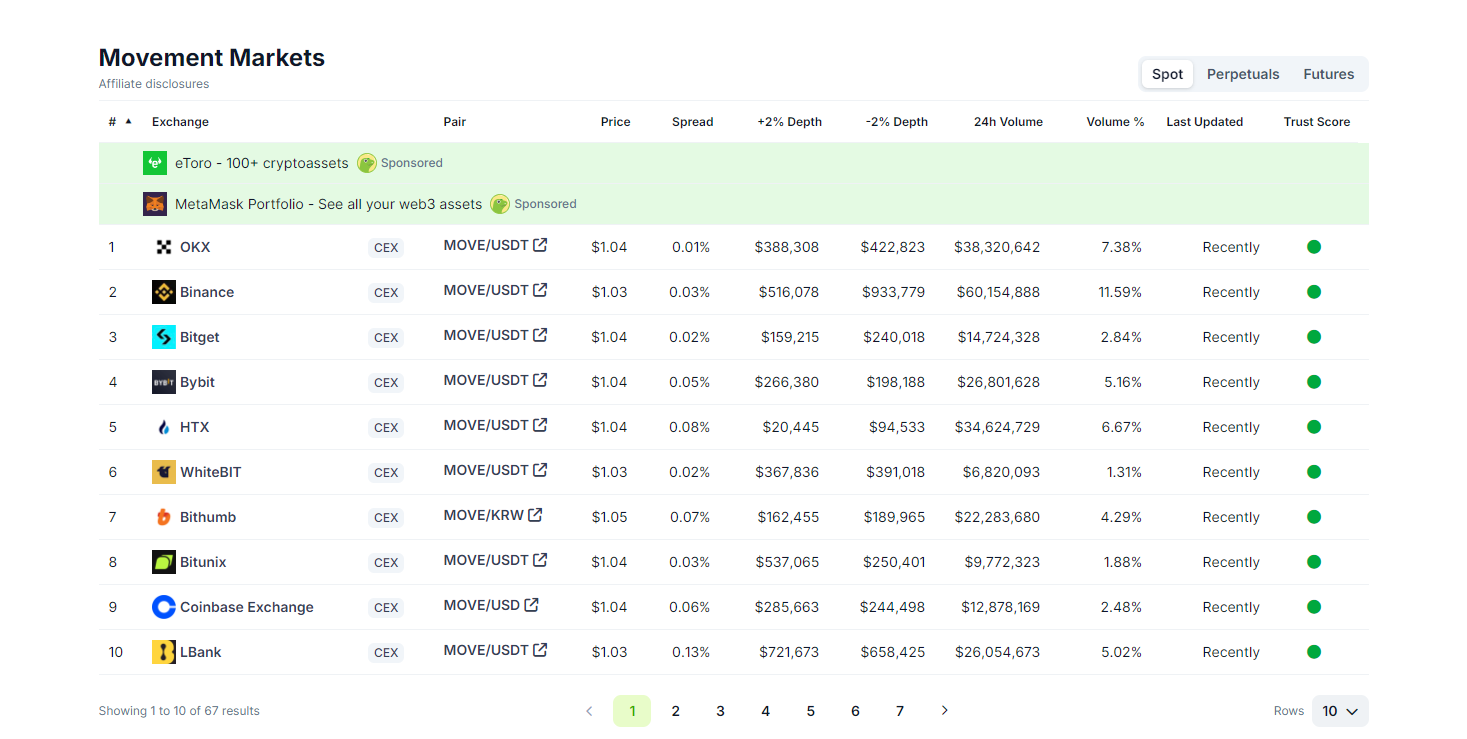Open MetaMask Portfolio sponsored link
The width and height of the screenshot is (1467, 739).
coord(328,204)
